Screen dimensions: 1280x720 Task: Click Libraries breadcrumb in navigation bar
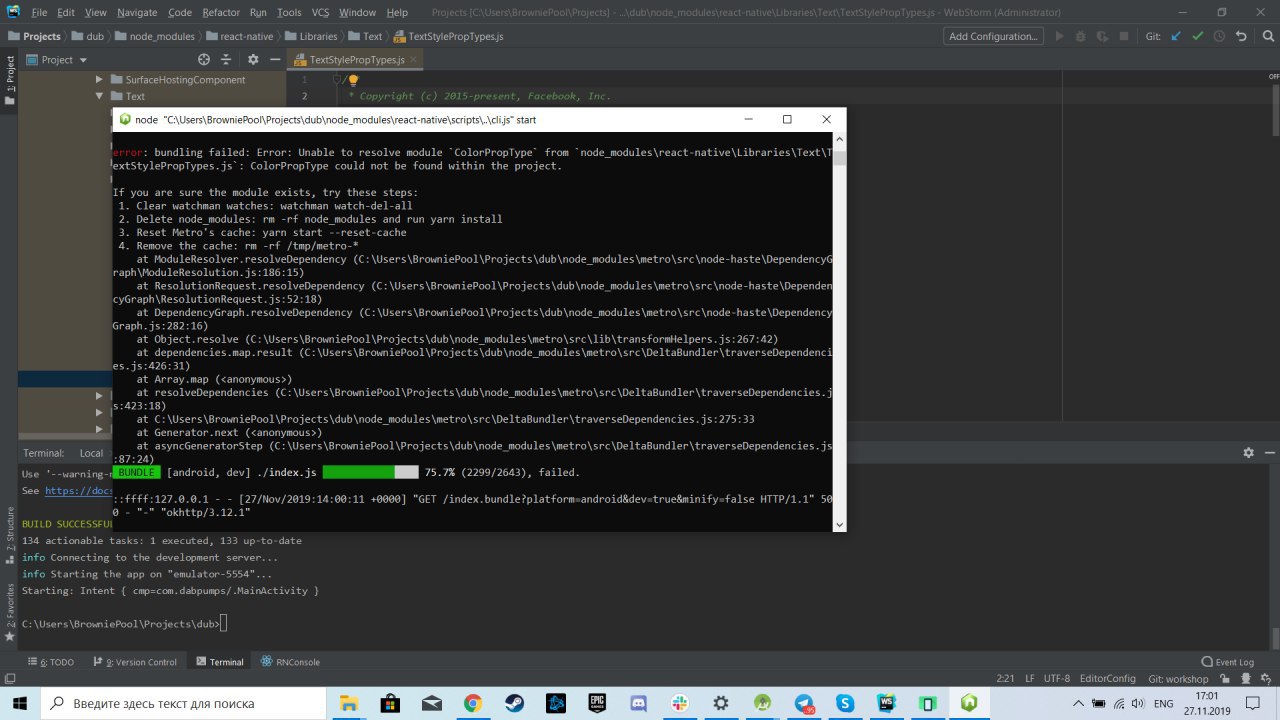tap(311, 36)
